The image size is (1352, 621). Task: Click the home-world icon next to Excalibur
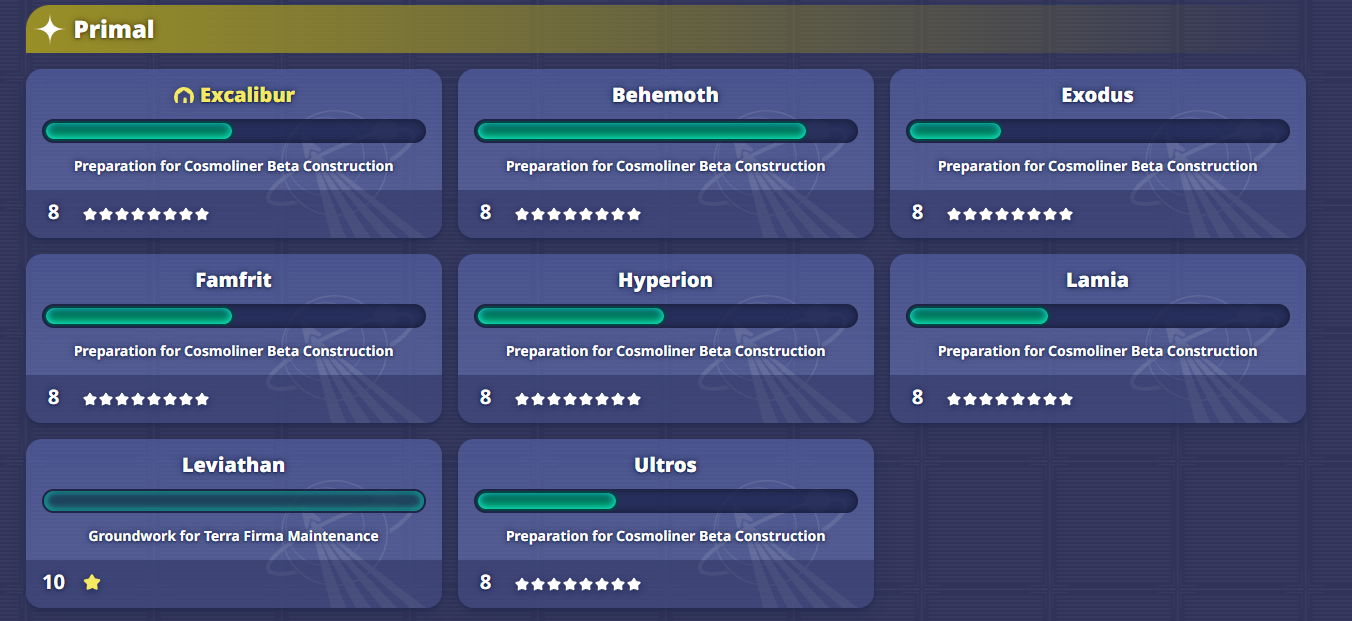(x=183, y=96)
